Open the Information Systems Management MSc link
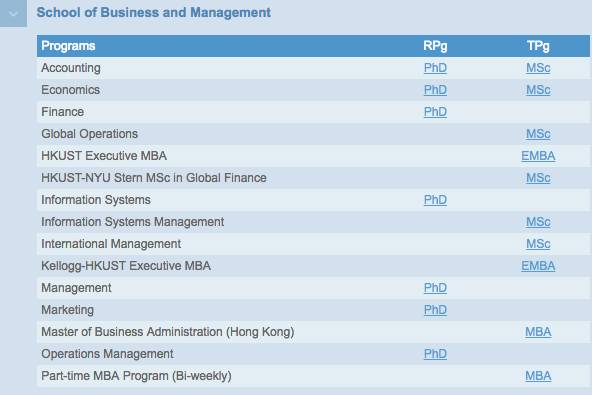This screenshot has width=592, height=395. pos(538,222)
